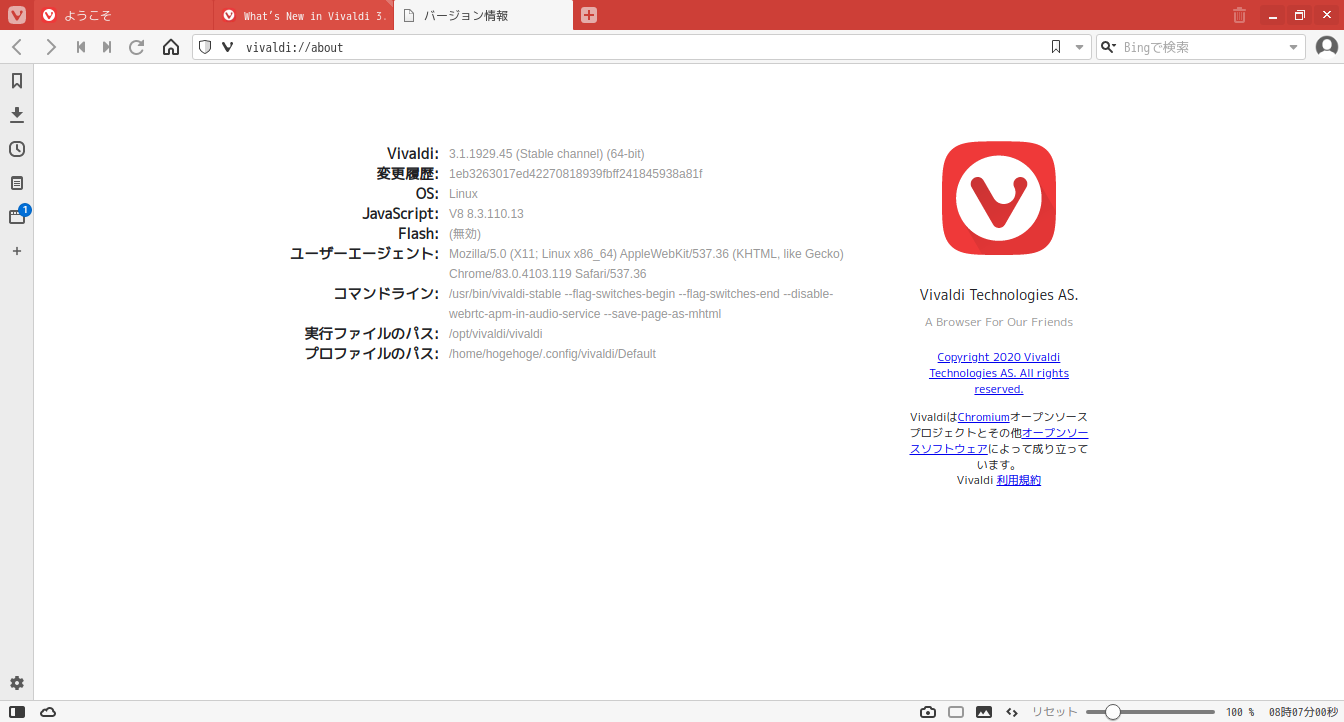Open the tracker blocker shield icon
This screenshot has height=722, width=1344.
pyautogui.click(x=205, y=47)
